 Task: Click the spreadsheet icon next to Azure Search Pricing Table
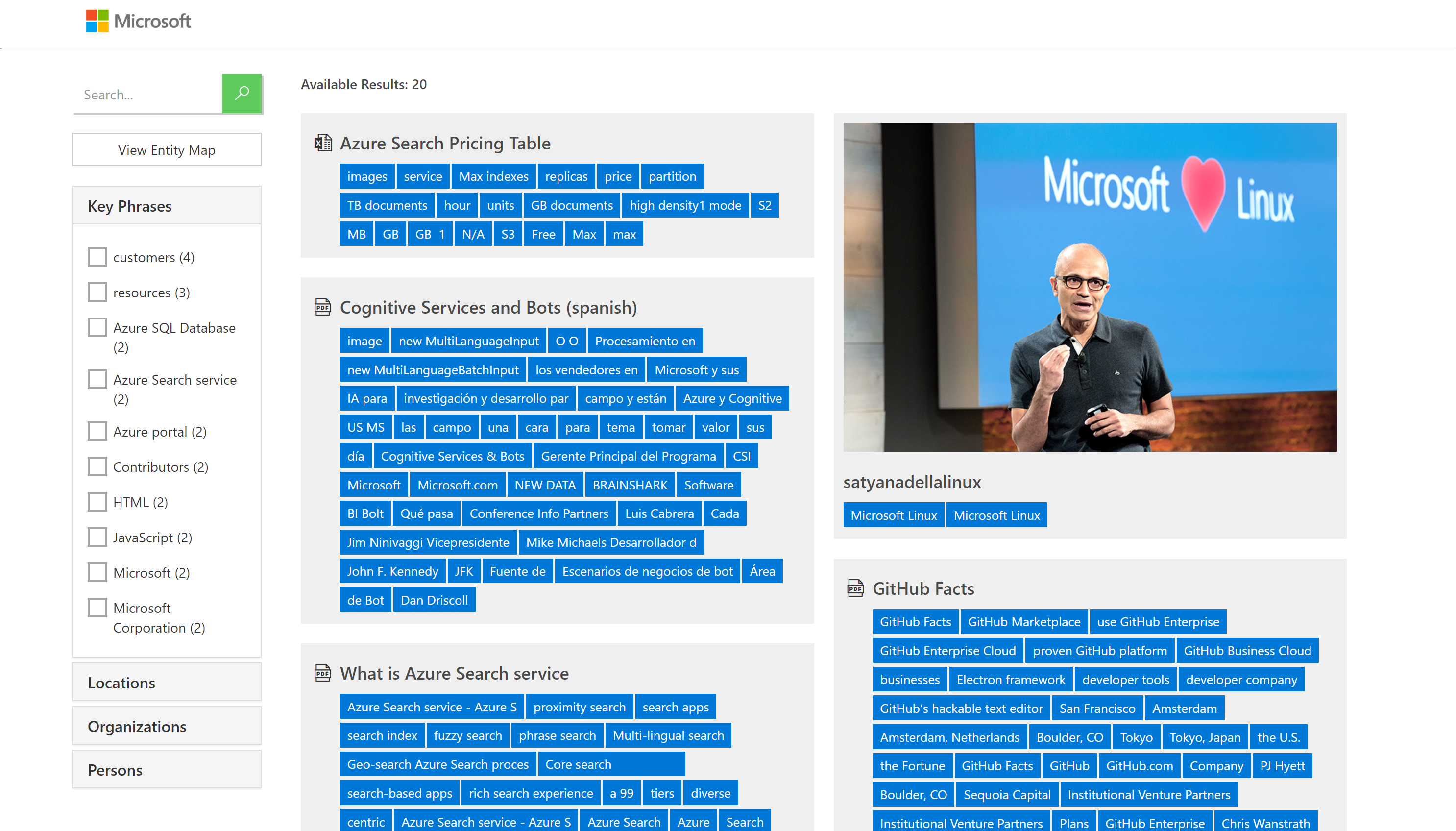(322, 142)
